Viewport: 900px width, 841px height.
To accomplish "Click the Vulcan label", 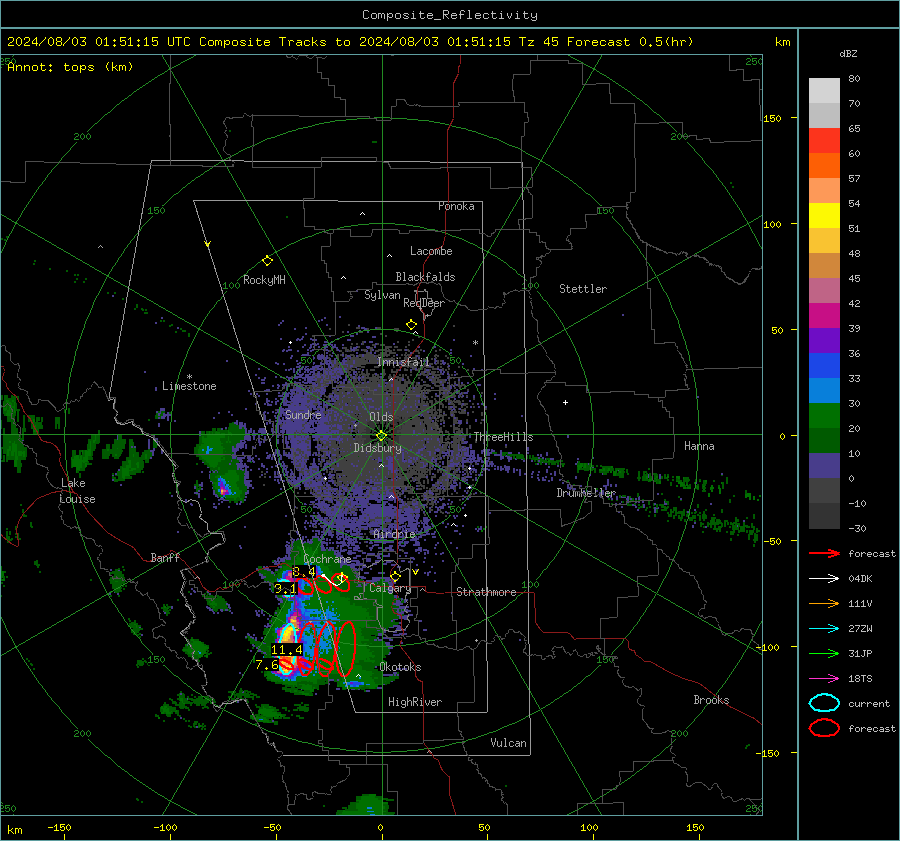I will [x=508, y=743].
